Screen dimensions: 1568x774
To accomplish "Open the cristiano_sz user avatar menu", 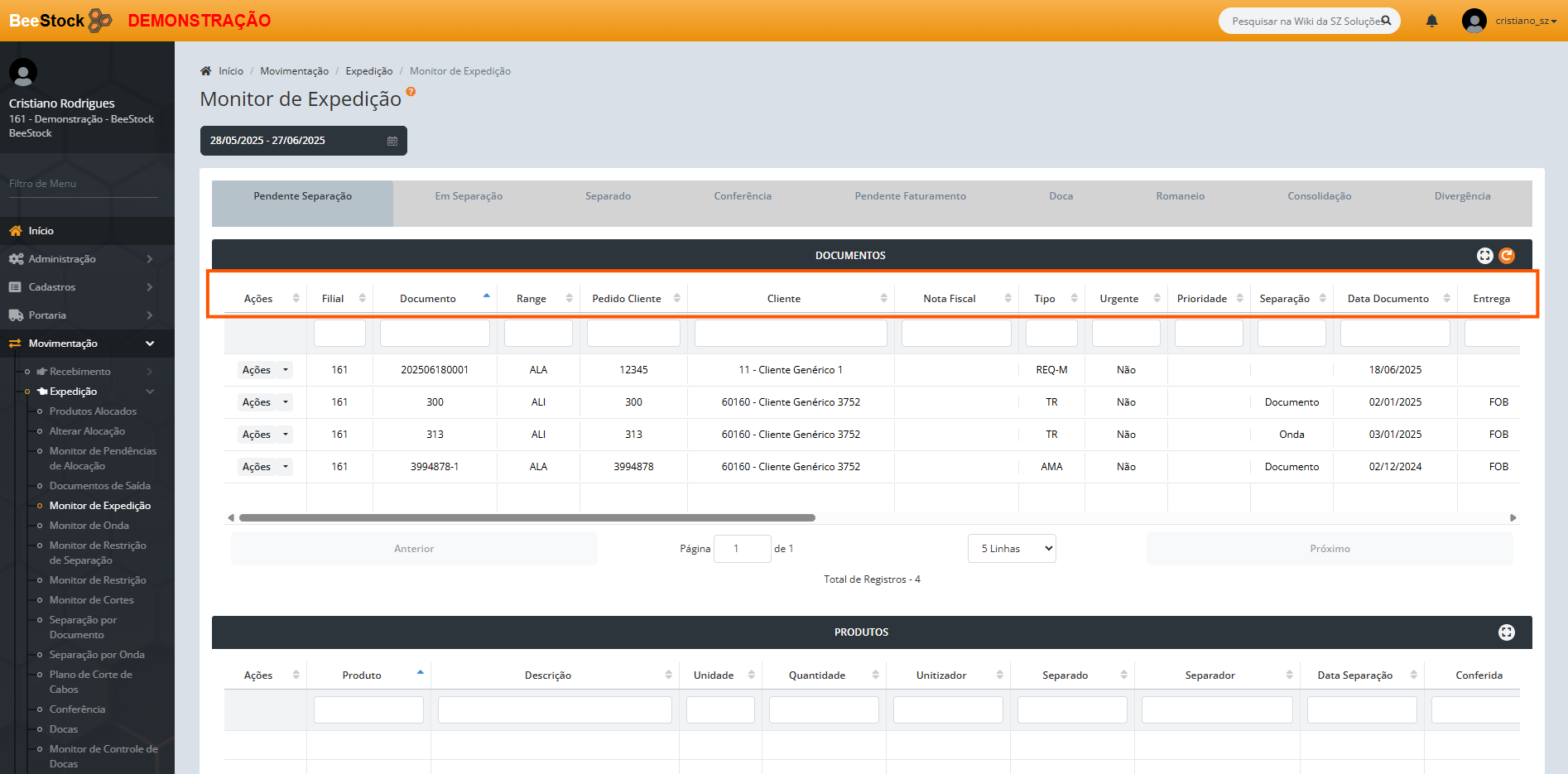I will [x=1474, y=21].
